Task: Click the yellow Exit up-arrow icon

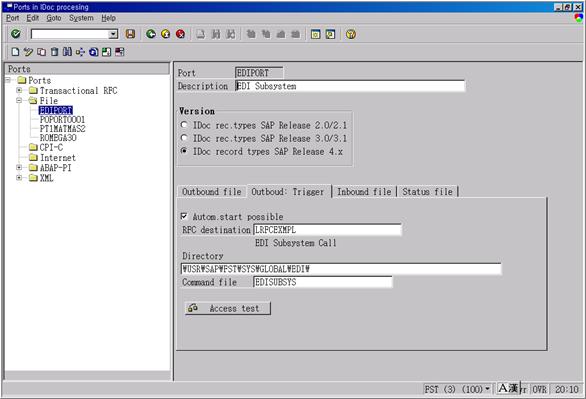Action: [166, 34]
